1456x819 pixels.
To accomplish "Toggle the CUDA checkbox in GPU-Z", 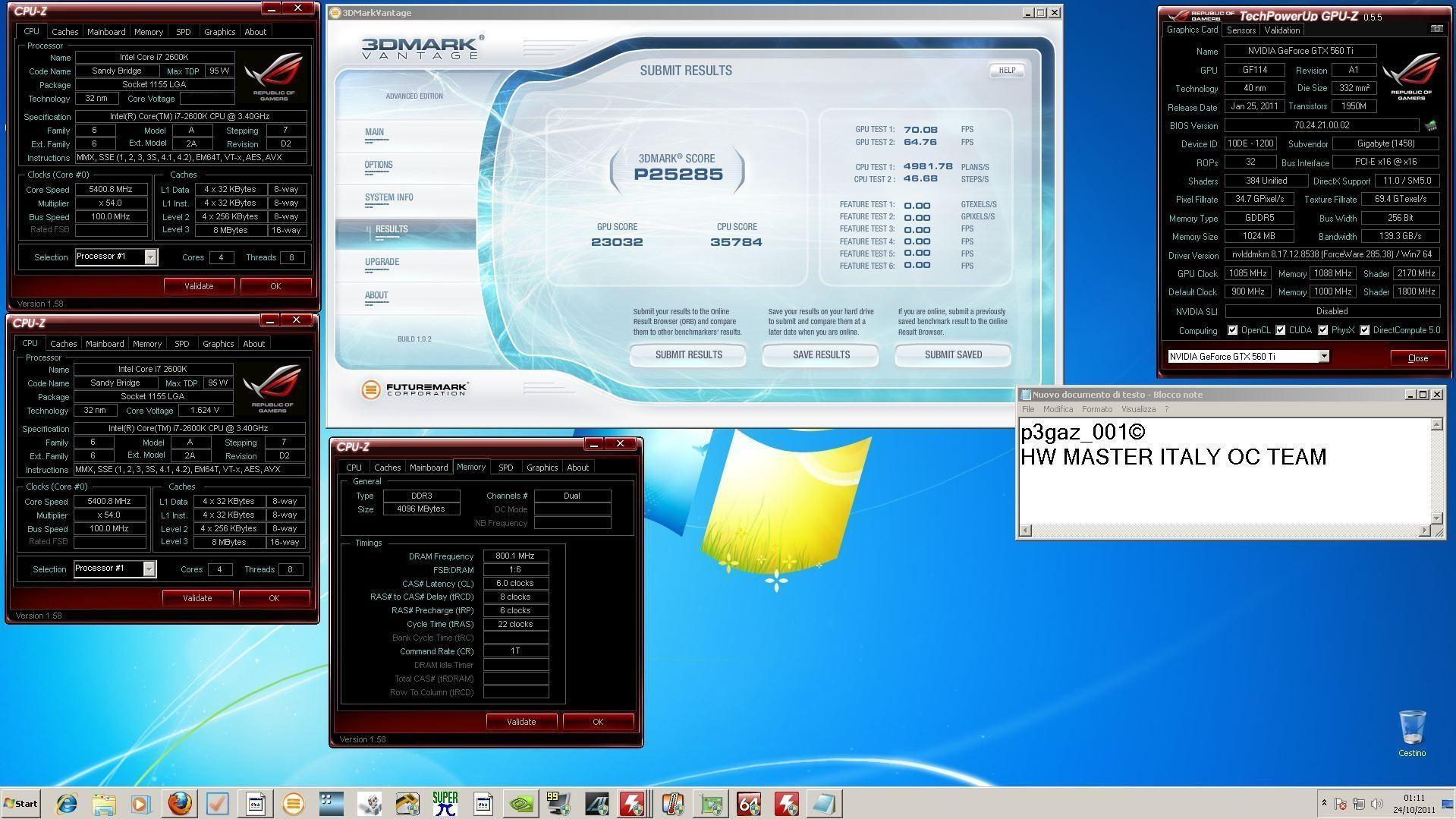I will pyautogui.click(x=1281, y=330).
